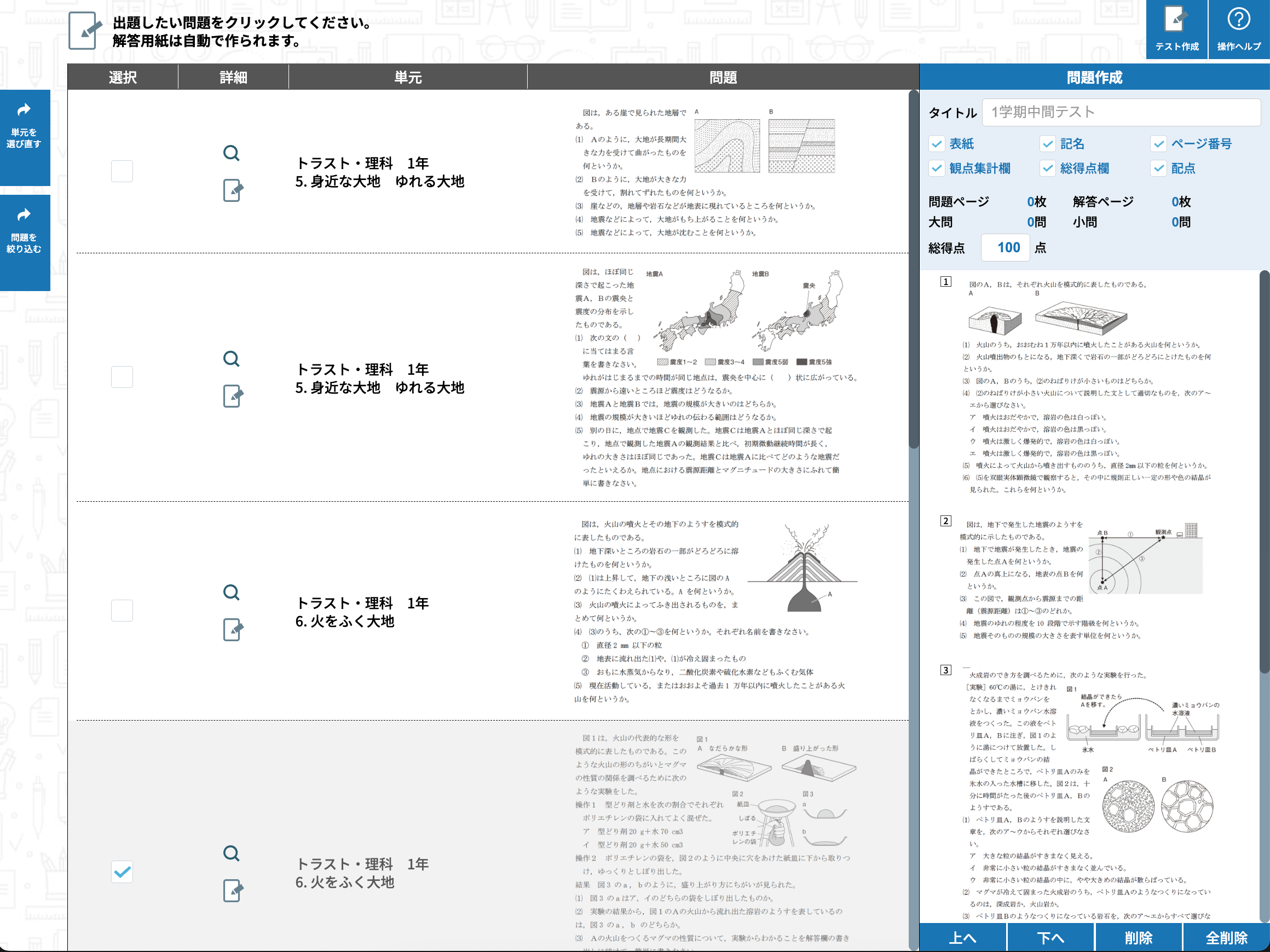Click 小問 0問 value
Viewport: 1270px width, 952px height.
click(x=1181, y=222)
